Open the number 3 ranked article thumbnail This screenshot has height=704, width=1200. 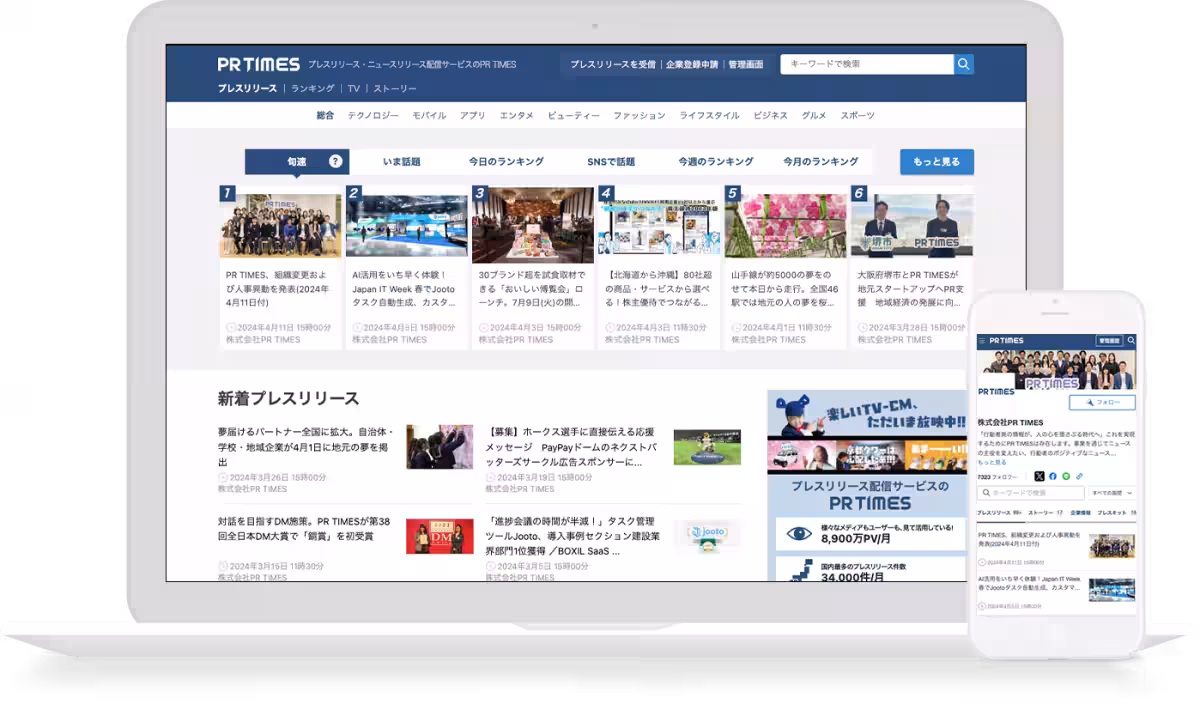pyautogui.click(x=533, y=225)
